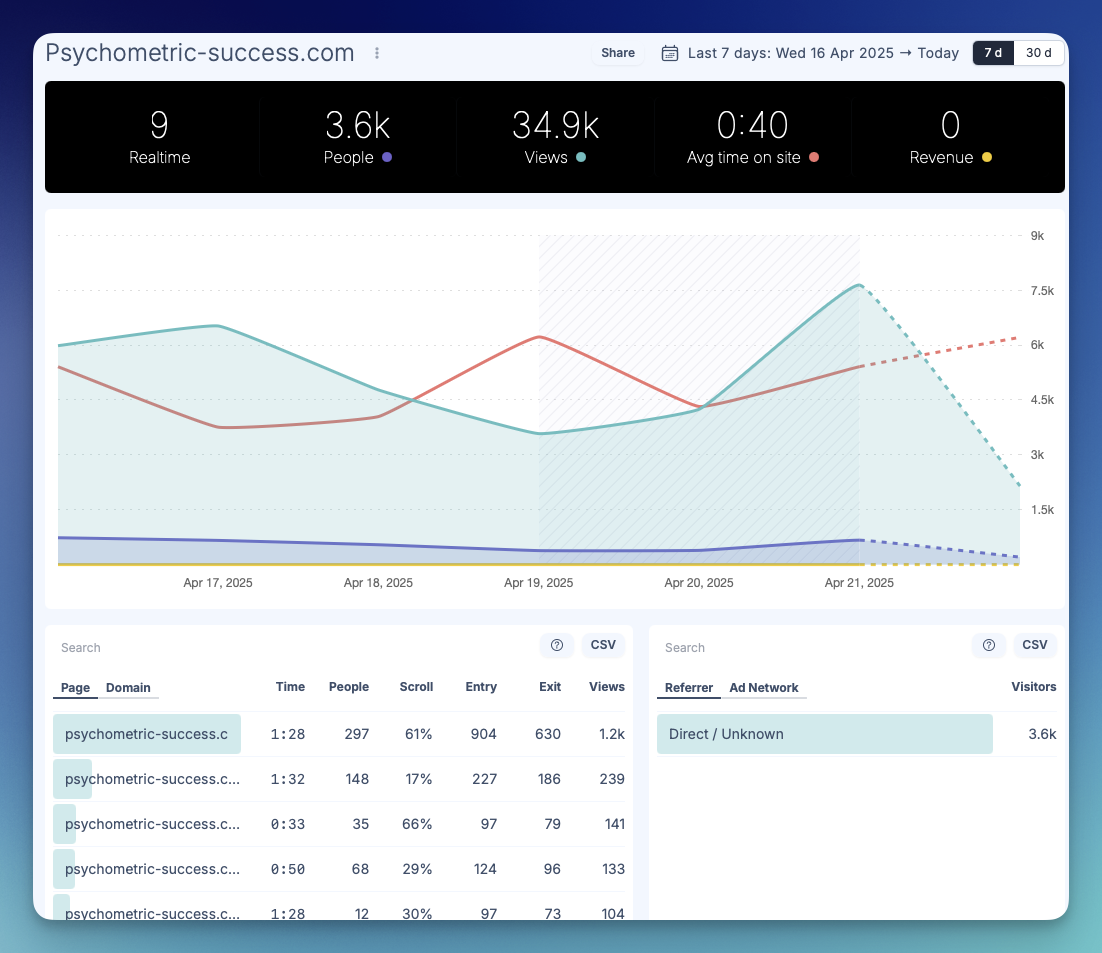Open the help icon in the pages panel

(x=557, y=646)
